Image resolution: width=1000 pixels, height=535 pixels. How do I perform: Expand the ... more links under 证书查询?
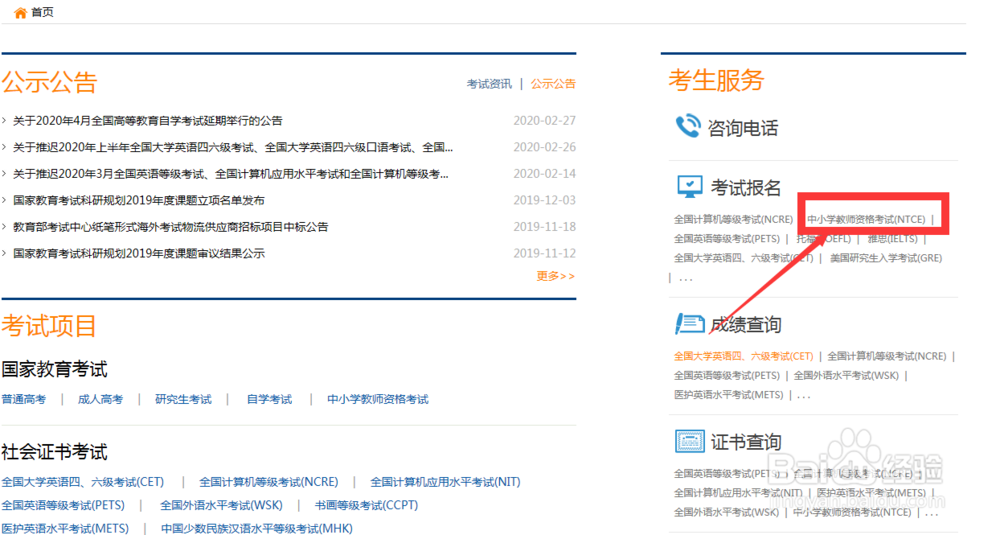coord(932,513)
